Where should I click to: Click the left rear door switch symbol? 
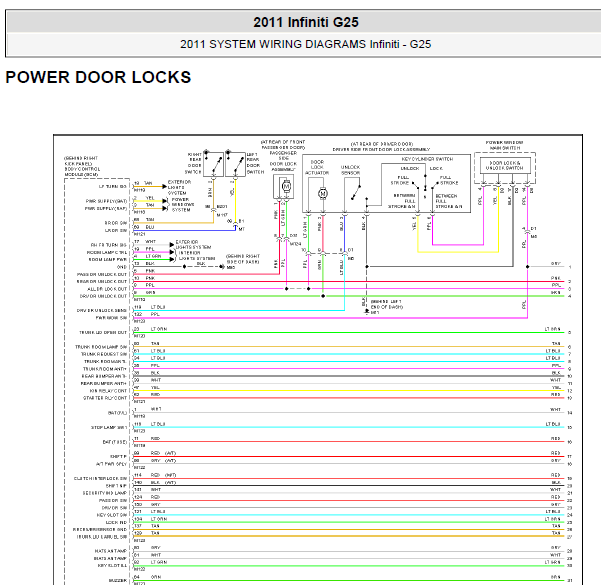[235, 164]
